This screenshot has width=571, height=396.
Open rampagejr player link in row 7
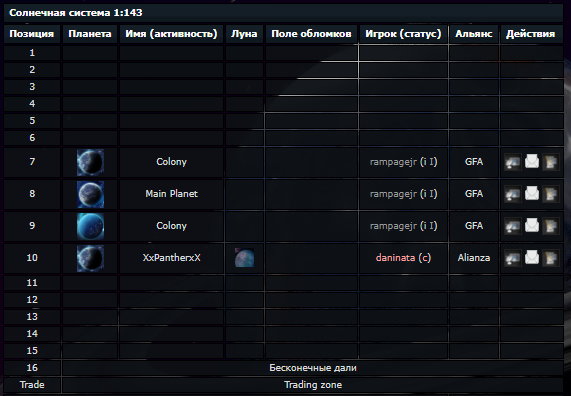[x=393, y=162]
